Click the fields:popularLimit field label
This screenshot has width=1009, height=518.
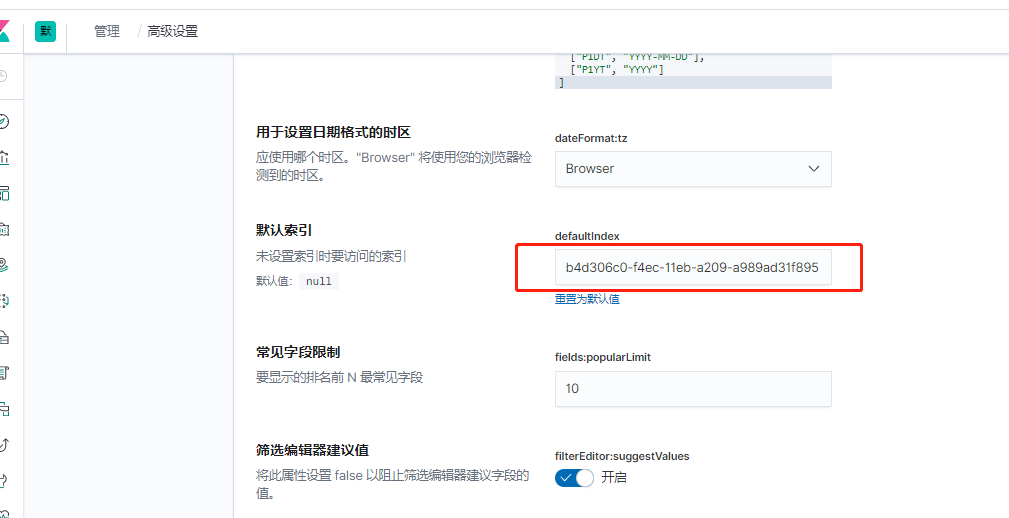[x=603, y=357]
